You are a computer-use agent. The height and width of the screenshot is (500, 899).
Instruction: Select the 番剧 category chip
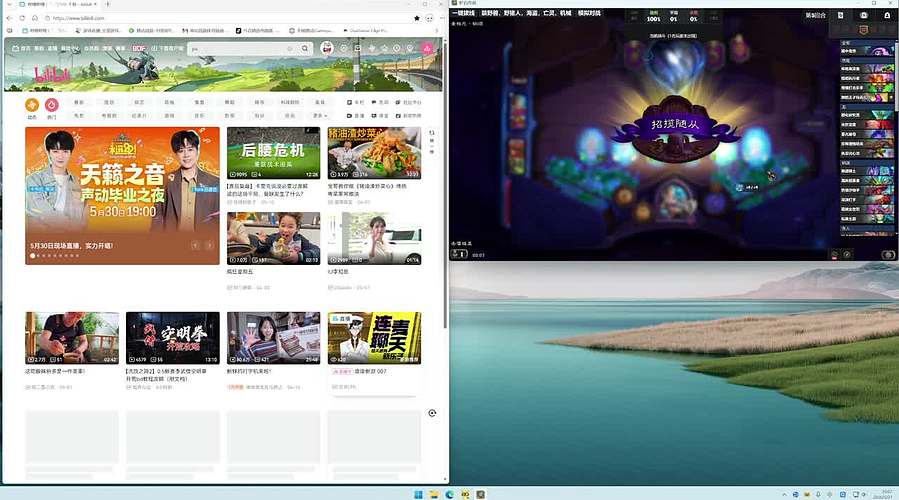[79, 102]
